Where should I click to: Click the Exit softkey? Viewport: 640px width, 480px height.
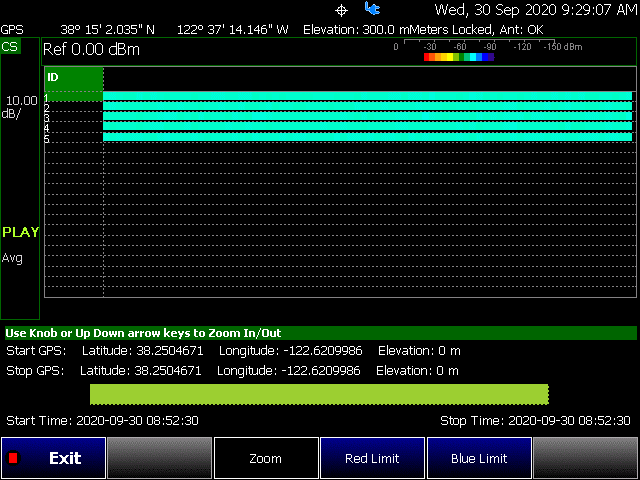pos(53,458)
